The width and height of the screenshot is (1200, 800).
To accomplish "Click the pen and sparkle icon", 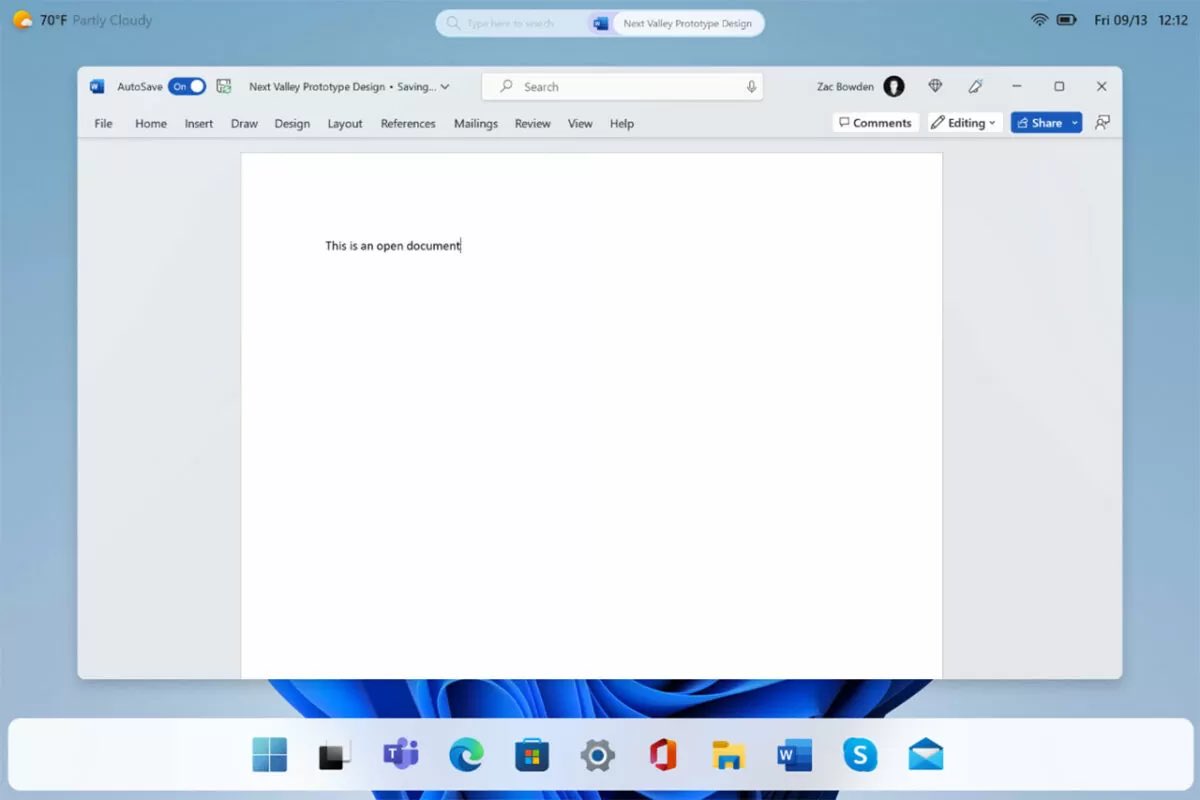I will tap(975, 87).
